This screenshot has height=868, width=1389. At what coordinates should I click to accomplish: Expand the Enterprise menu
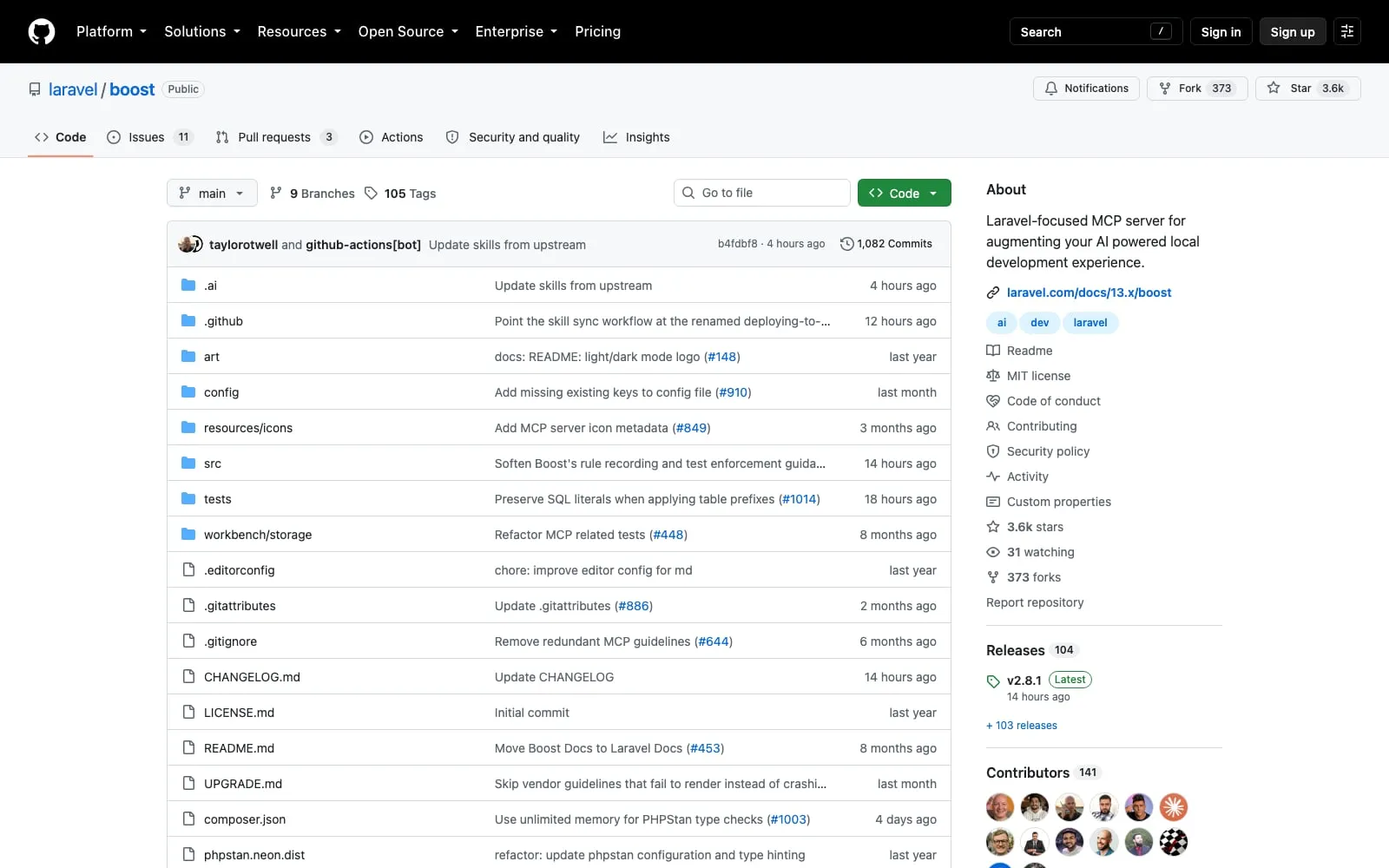[x=517, y=31]
